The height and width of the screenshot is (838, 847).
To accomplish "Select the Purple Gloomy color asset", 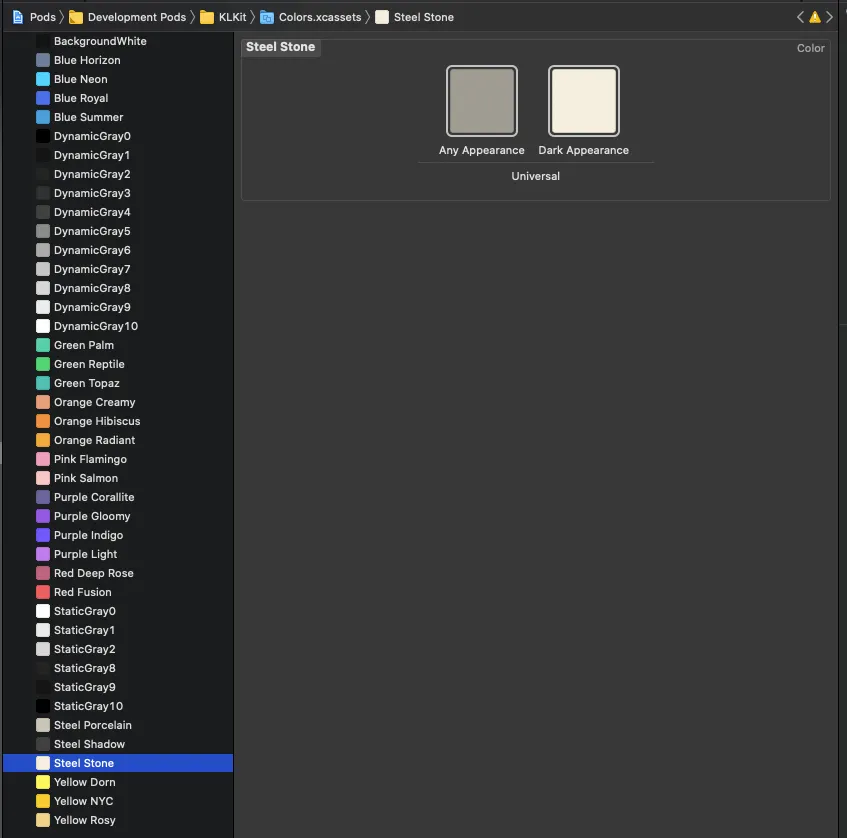I will point(118,516).
